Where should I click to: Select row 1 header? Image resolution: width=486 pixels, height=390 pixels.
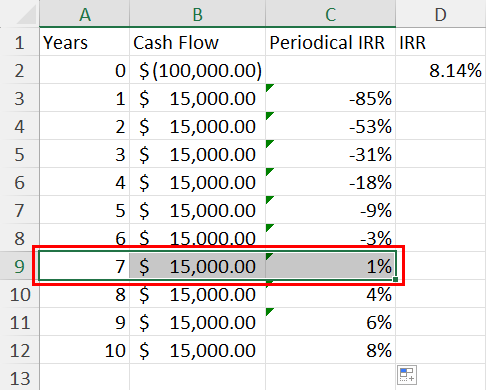click(19, 42)
